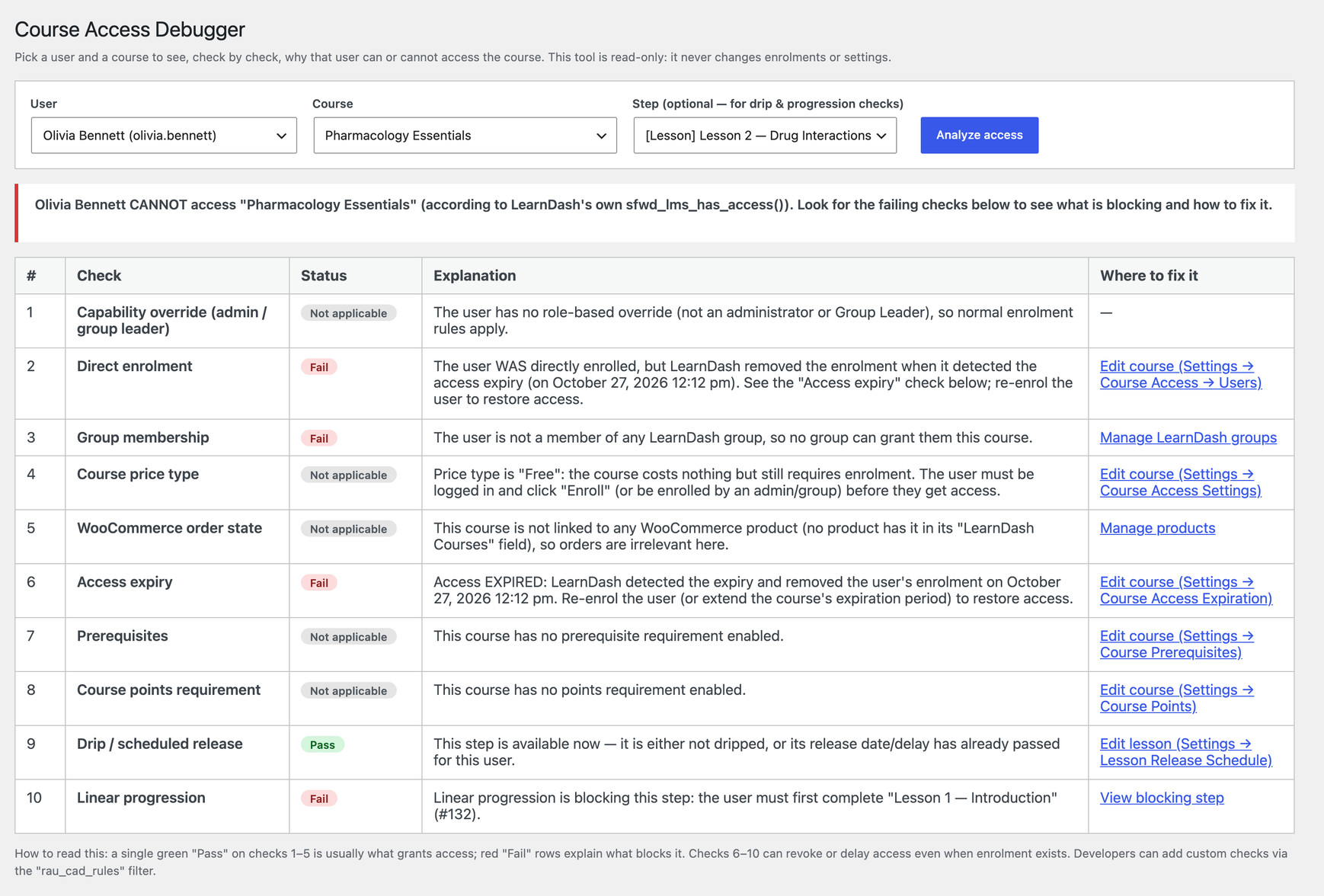Click the Prerequisites check name

123,636
